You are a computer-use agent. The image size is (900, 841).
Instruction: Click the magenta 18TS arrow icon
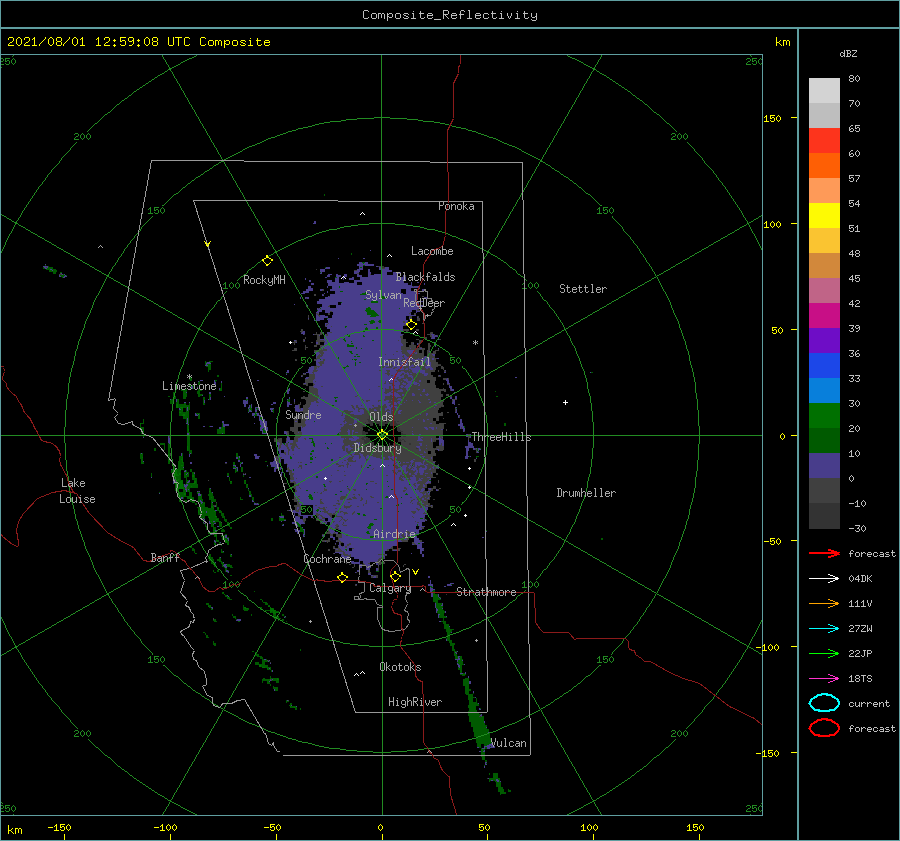point(824,679)
